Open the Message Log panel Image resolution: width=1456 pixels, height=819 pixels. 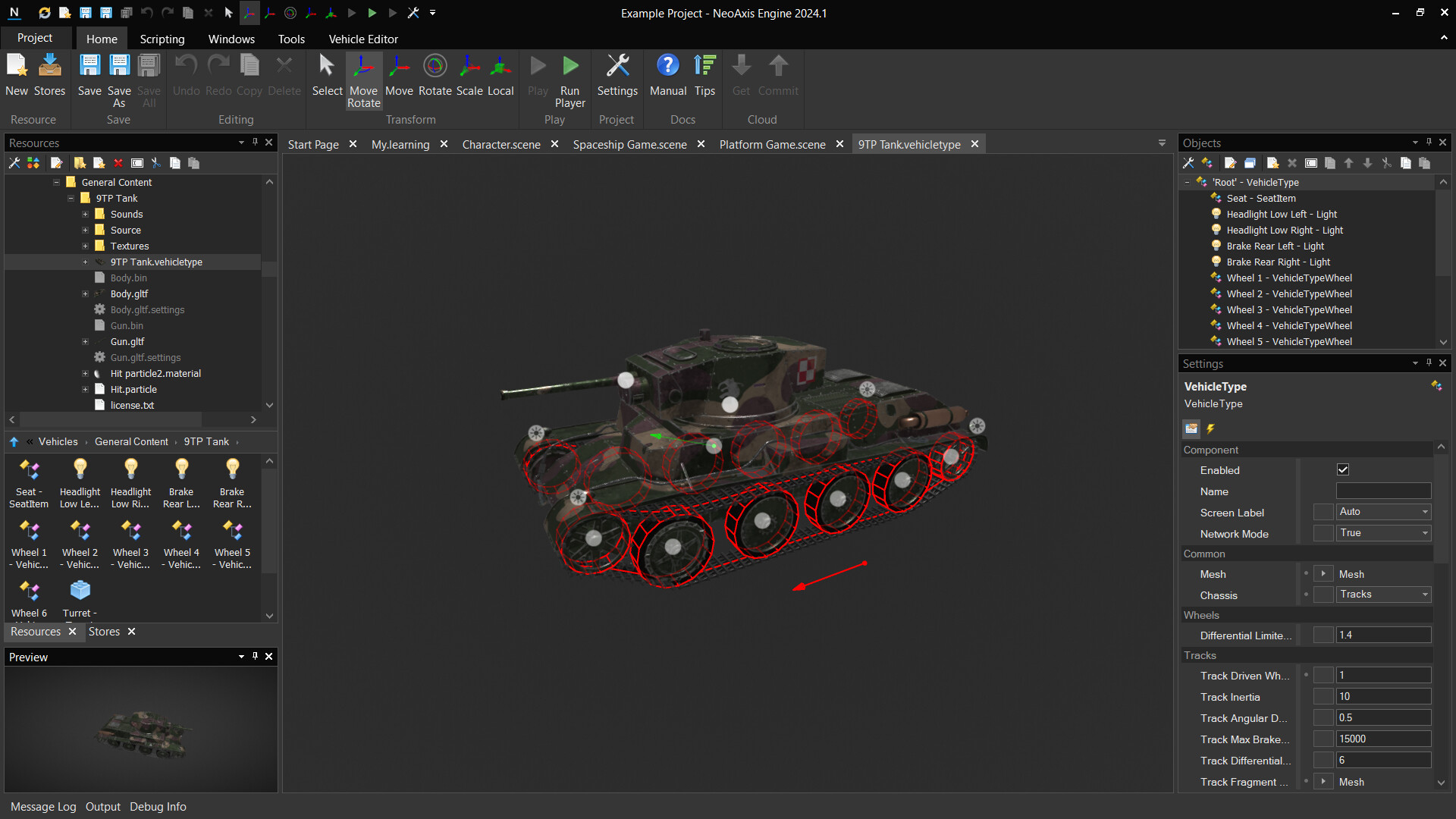[x=43, y=807]
